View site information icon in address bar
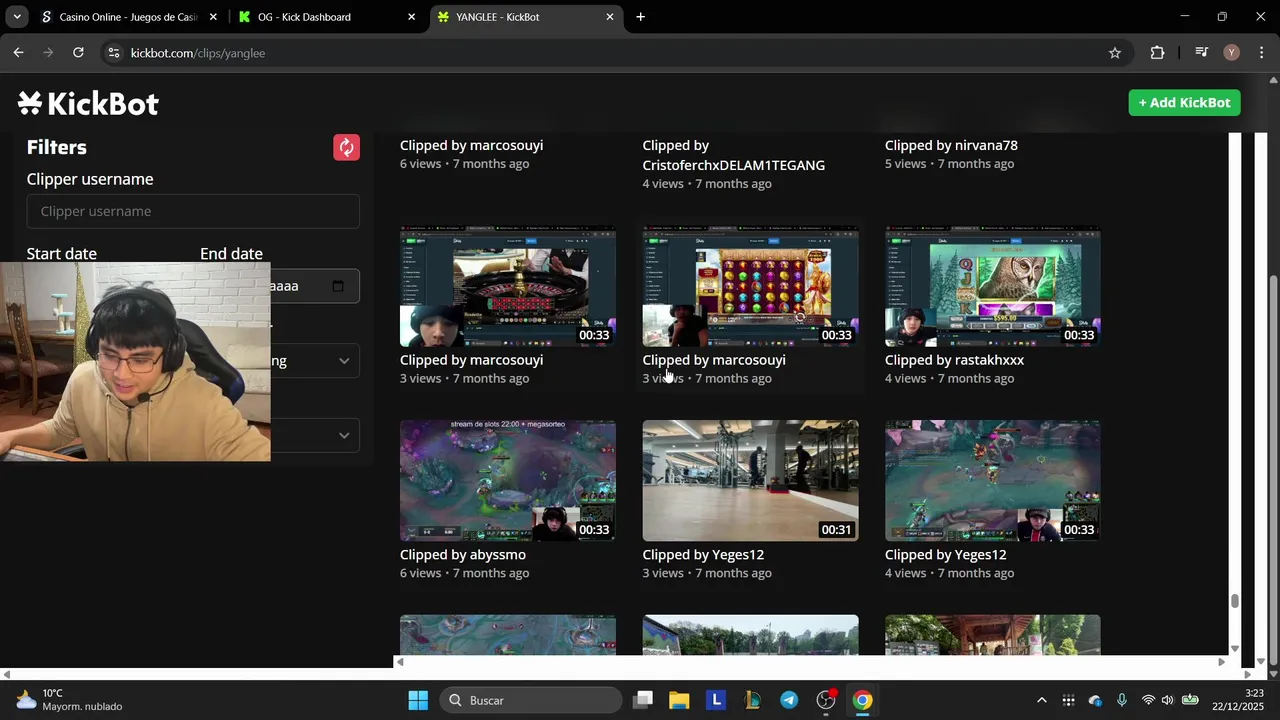The width and height of the screenshot is (1280, 720). (113, 53)
